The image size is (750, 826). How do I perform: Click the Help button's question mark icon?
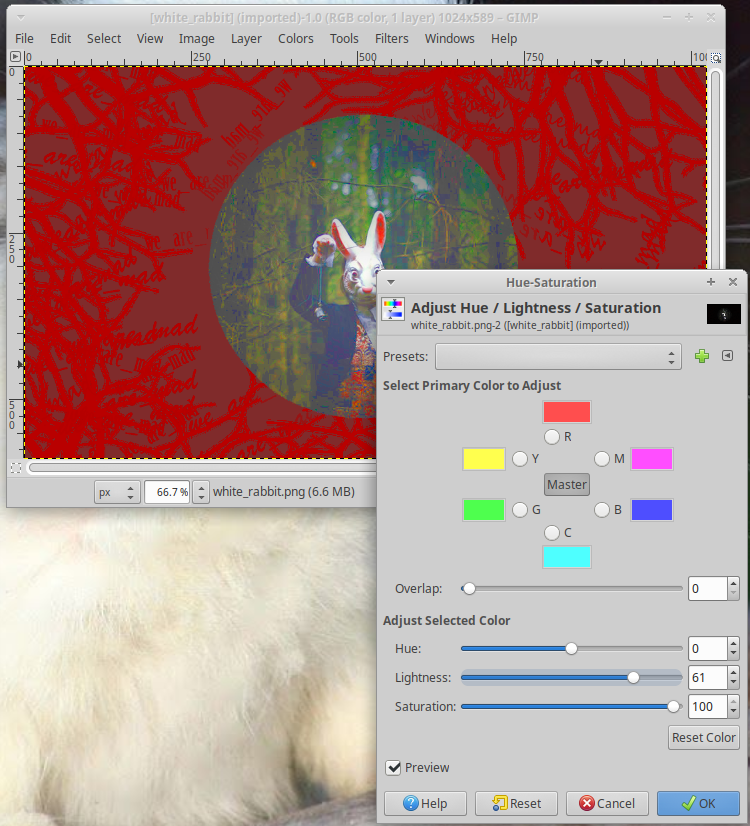[x=410, y=803]
